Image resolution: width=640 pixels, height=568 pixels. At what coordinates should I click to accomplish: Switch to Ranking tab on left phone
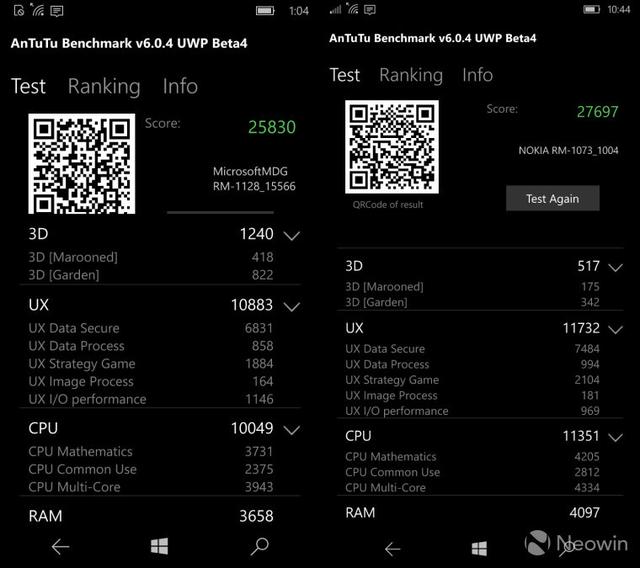pyautogui.click(x=104, y=87)
